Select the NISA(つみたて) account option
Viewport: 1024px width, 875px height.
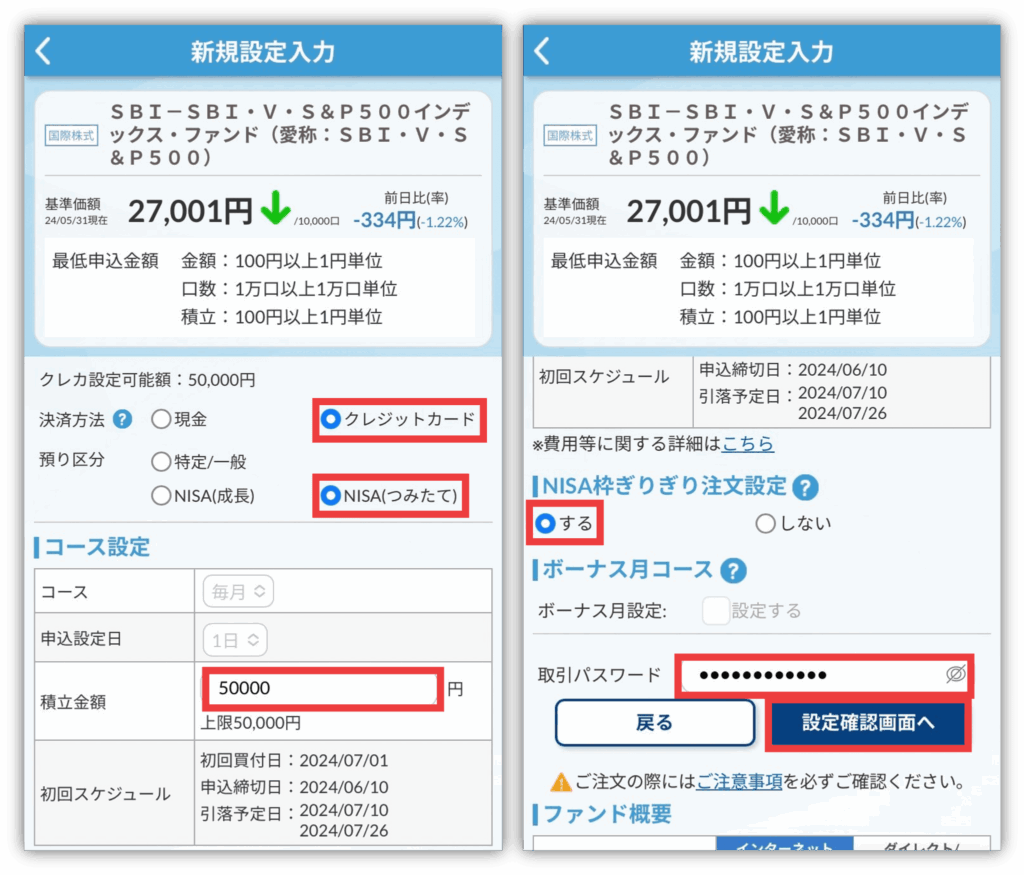click(x=330, y=495)
